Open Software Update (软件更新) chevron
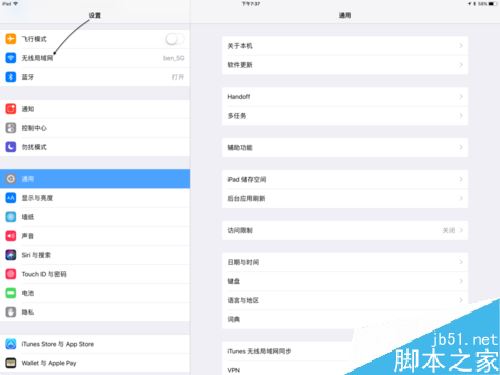500x375 pixels. tap(461, 65)
